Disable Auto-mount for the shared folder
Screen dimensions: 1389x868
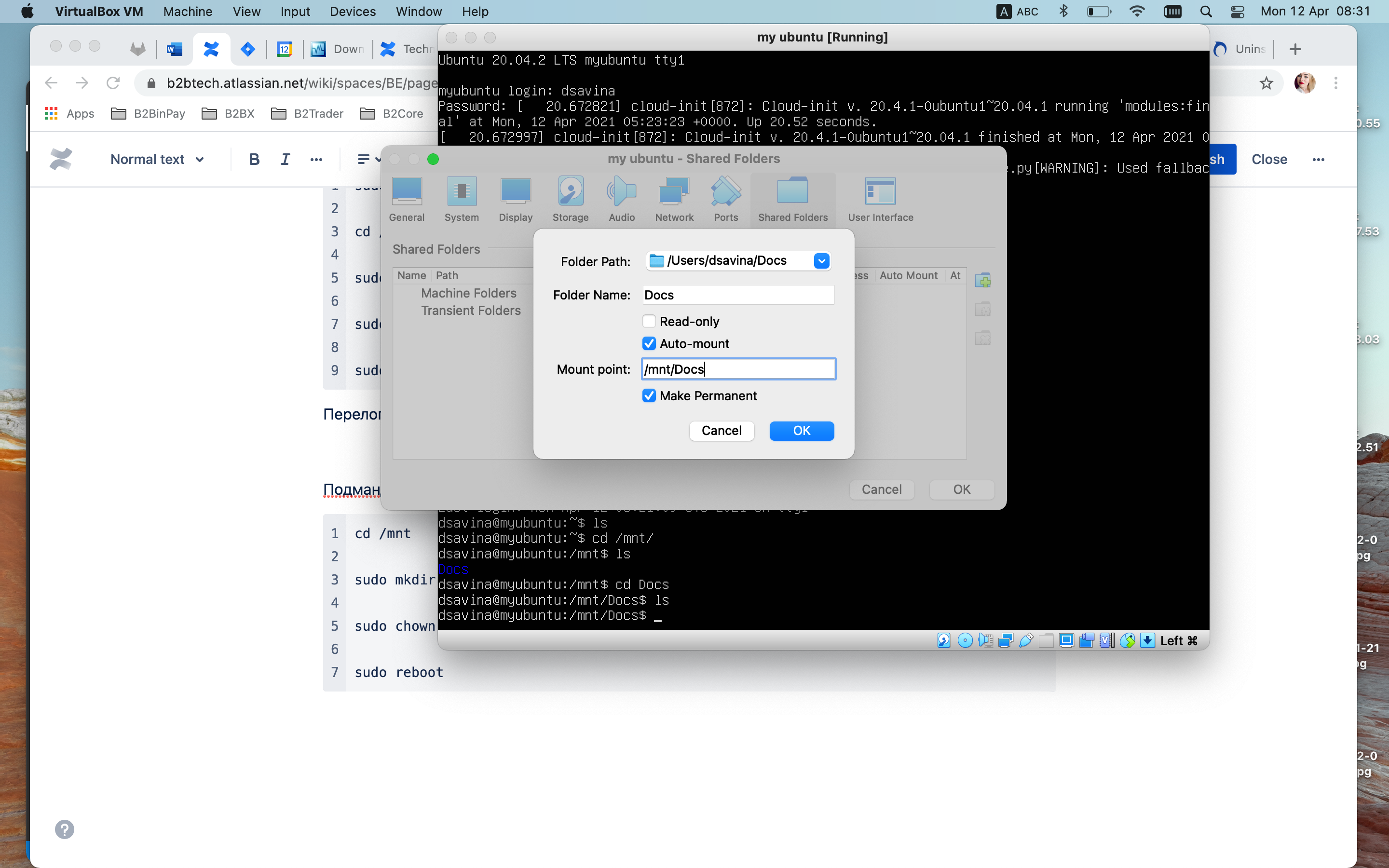tap(649, 343)
